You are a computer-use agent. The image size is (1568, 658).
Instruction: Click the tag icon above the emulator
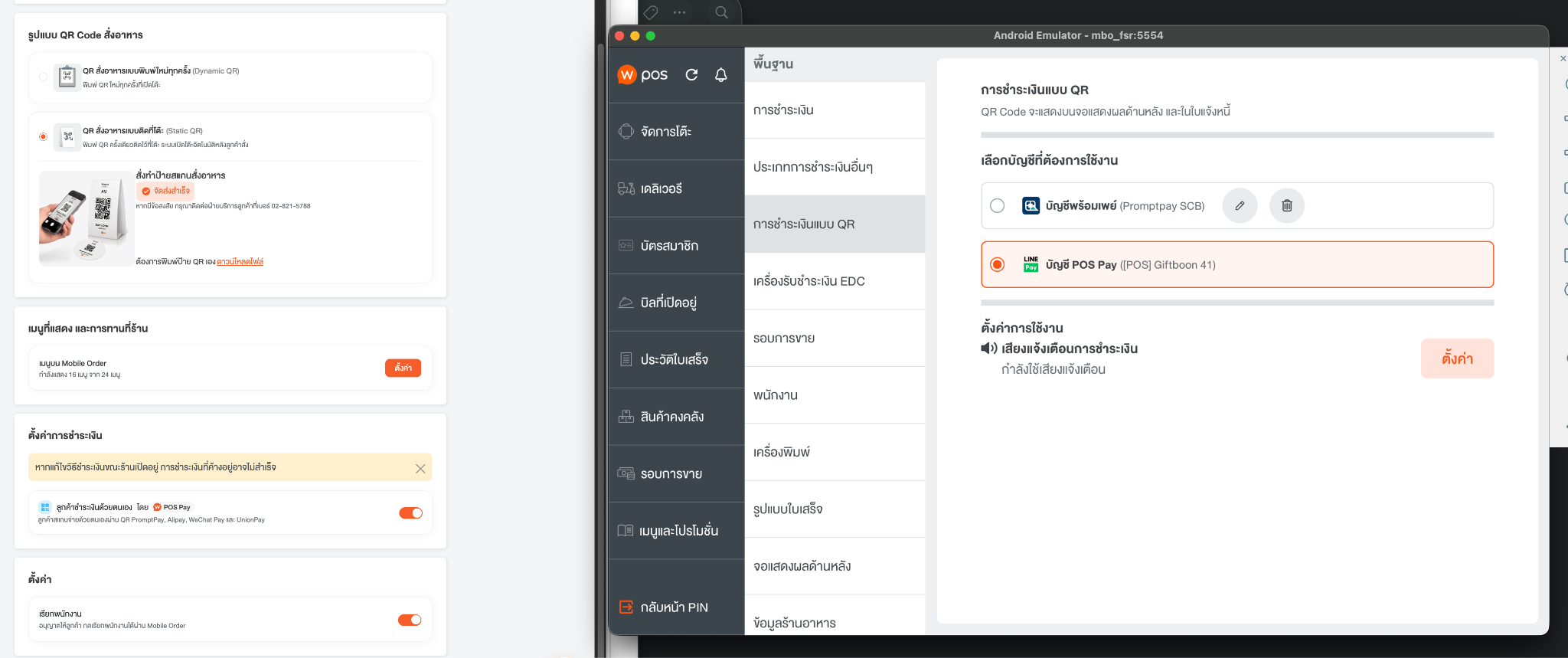point(652,12)
